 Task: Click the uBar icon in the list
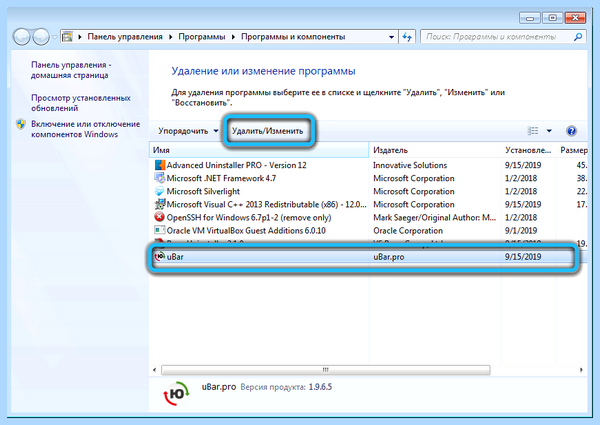pos(160,257)
